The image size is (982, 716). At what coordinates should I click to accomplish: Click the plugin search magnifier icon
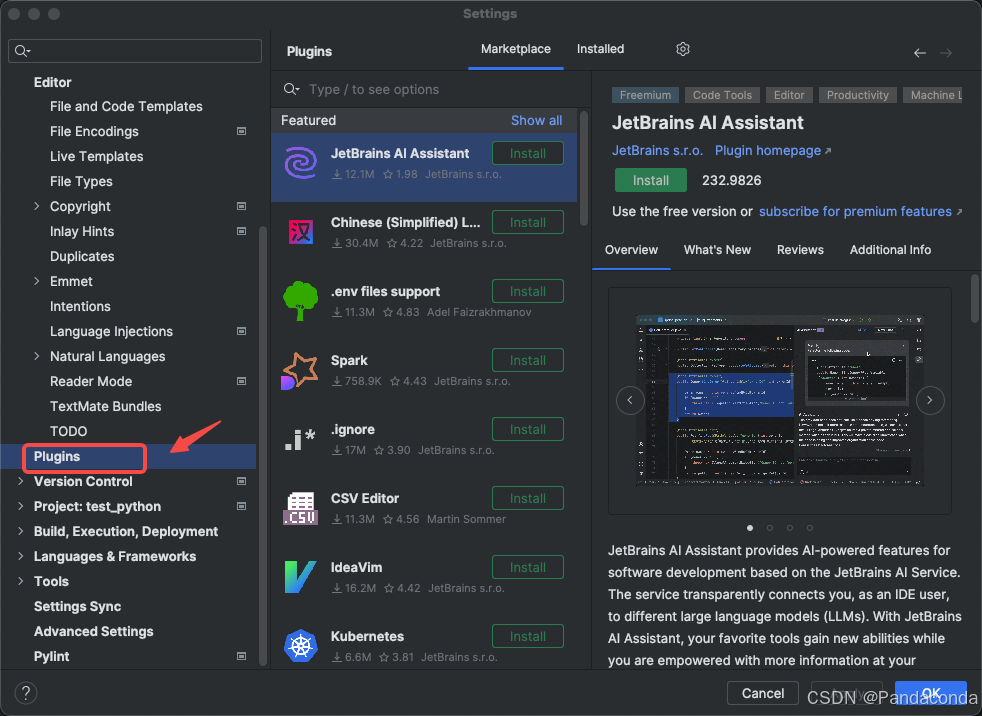point(291,89)
